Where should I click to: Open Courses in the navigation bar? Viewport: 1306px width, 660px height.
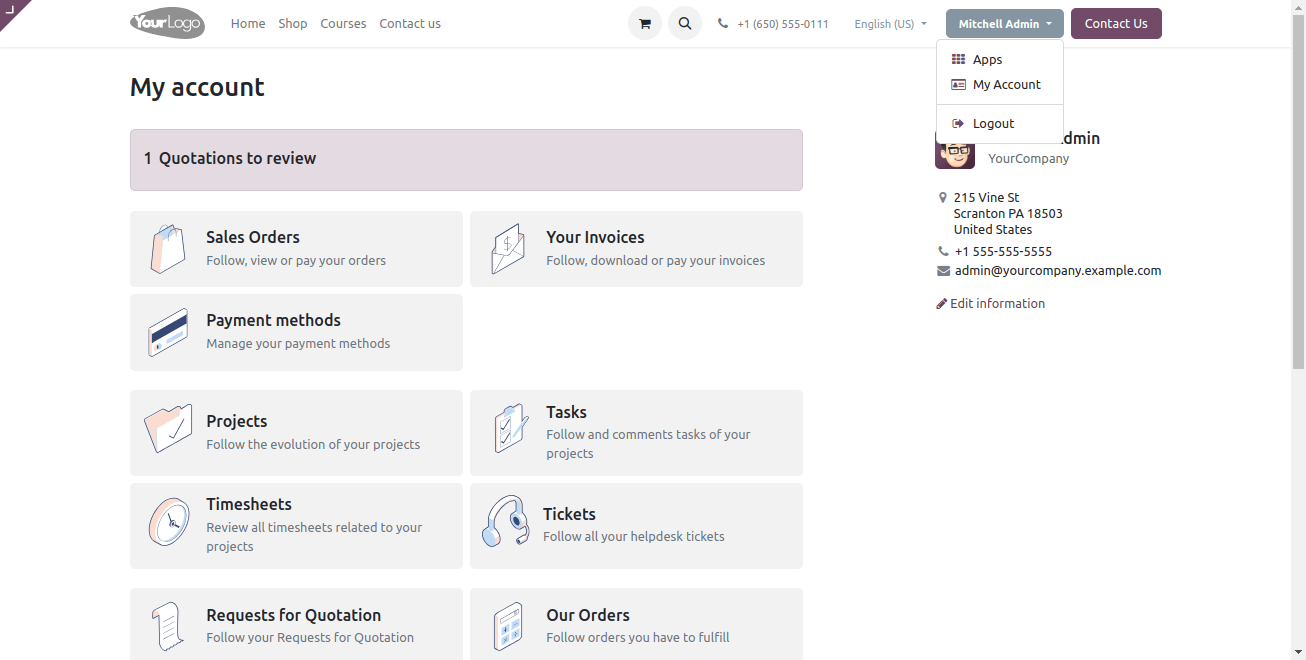pos(343,24)
